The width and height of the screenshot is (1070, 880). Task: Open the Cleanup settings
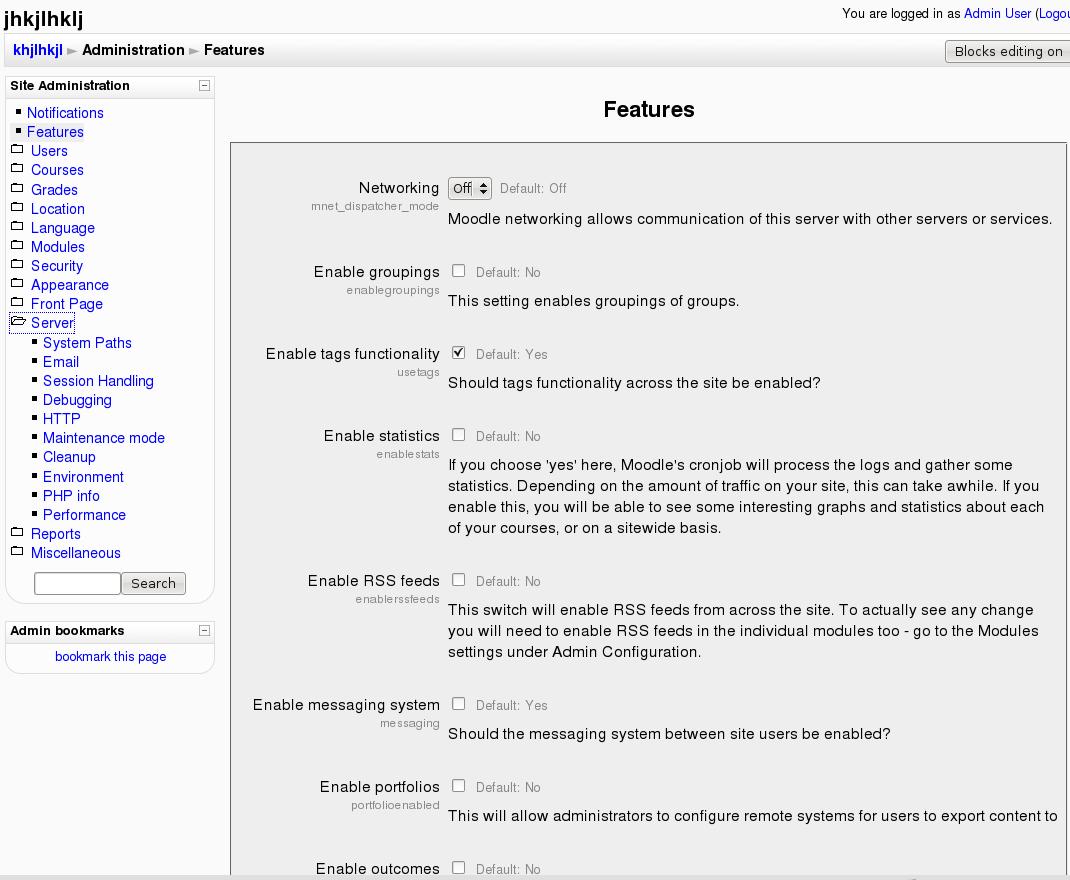(x=69, y=457)
